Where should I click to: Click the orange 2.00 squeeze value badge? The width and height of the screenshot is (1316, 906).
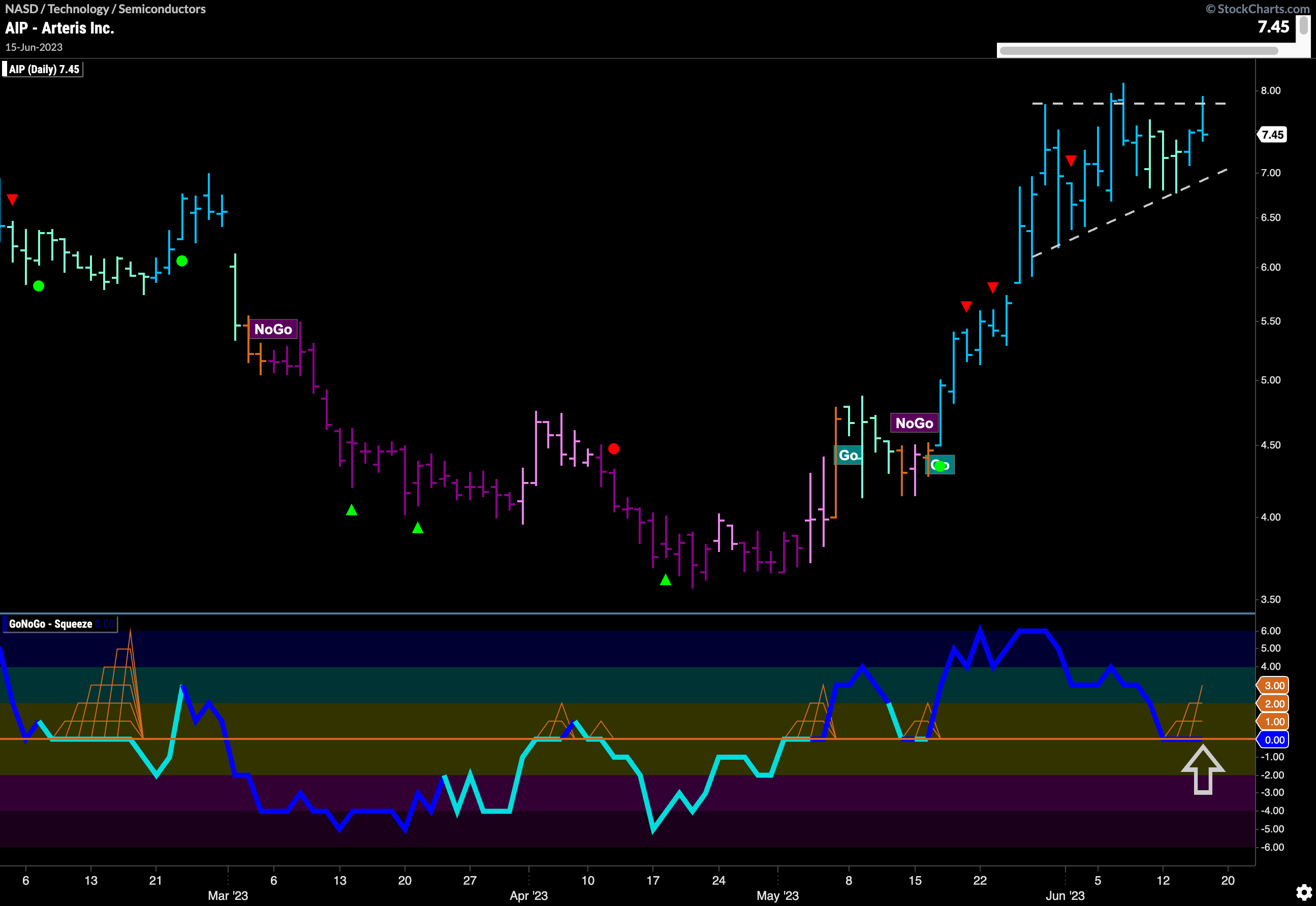[x=1273, y=703]
